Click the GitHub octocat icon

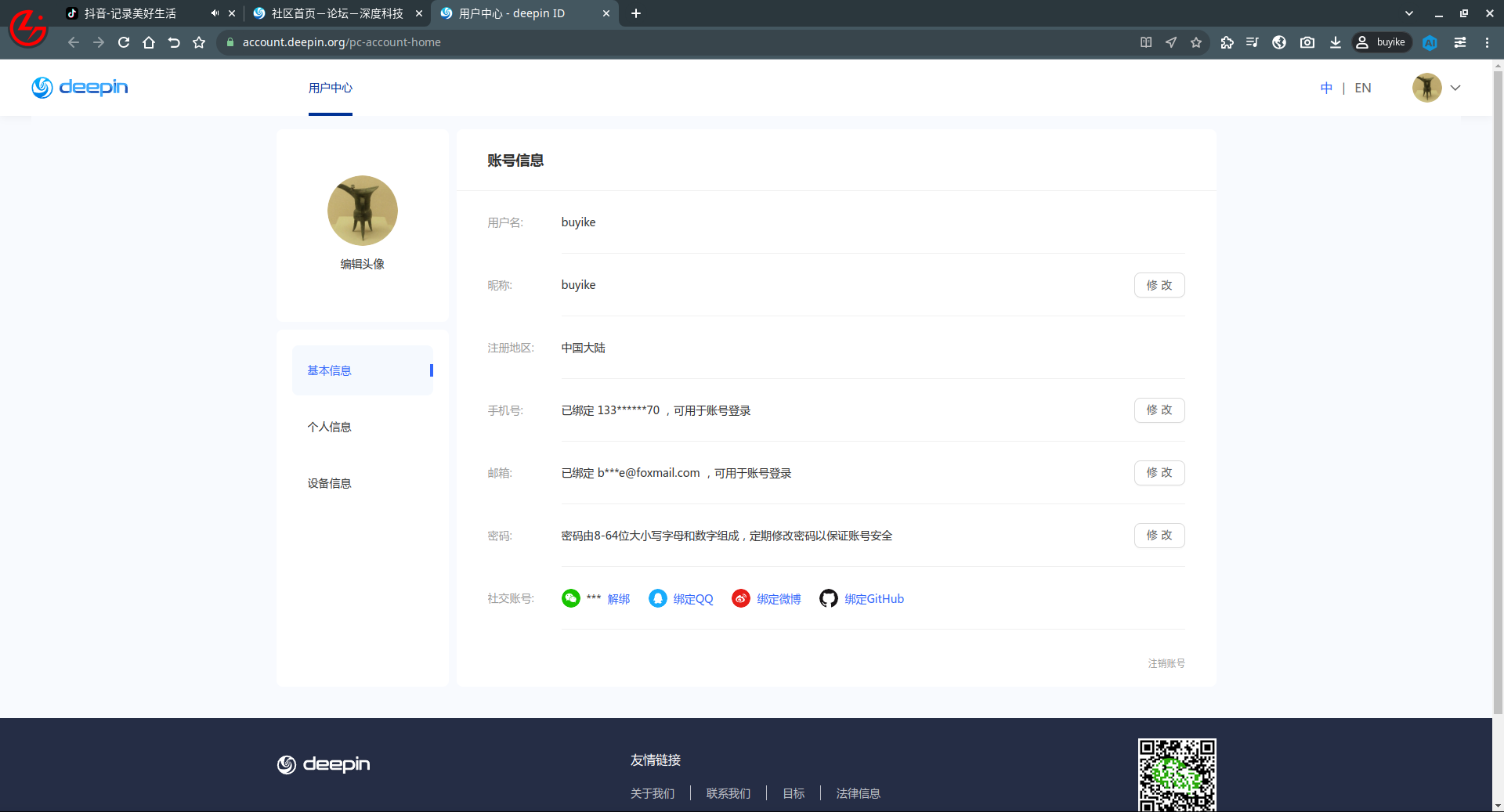[x=829, y=598]
